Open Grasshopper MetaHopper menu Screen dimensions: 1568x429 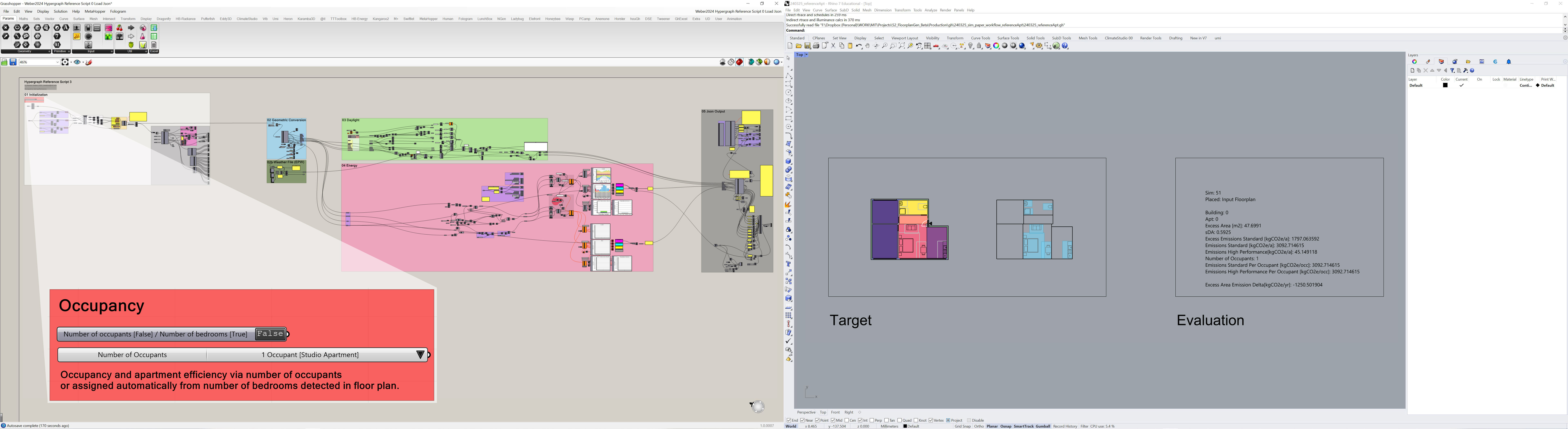(x=95, y=12)
